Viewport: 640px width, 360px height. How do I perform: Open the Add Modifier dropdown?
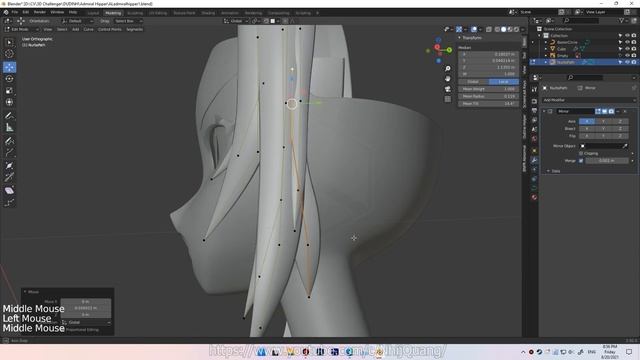589,100
